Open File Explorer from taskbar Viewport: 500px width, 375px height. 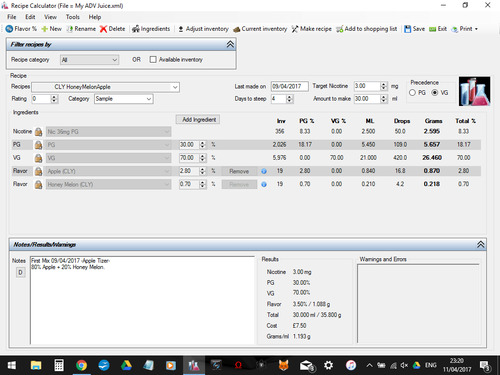tap(36, 366)
